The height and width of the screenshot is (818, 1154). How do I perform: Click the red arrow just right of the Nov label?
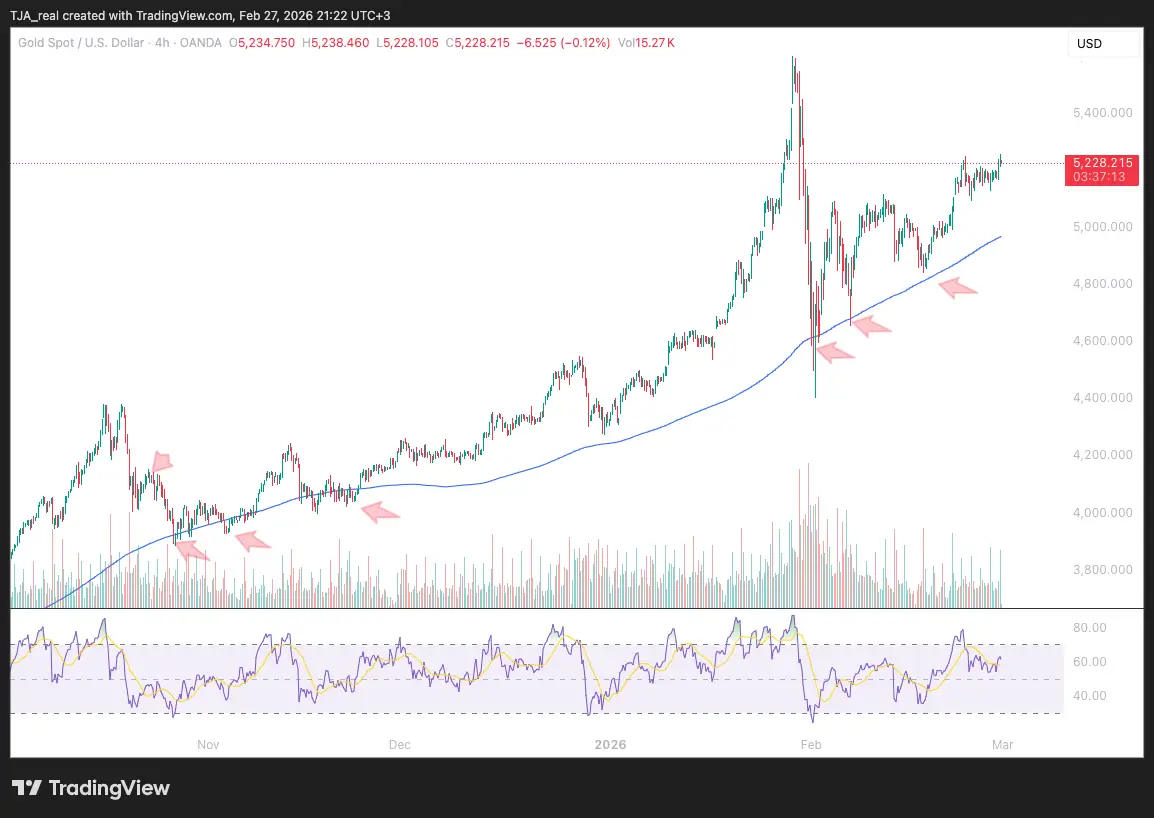252,541
